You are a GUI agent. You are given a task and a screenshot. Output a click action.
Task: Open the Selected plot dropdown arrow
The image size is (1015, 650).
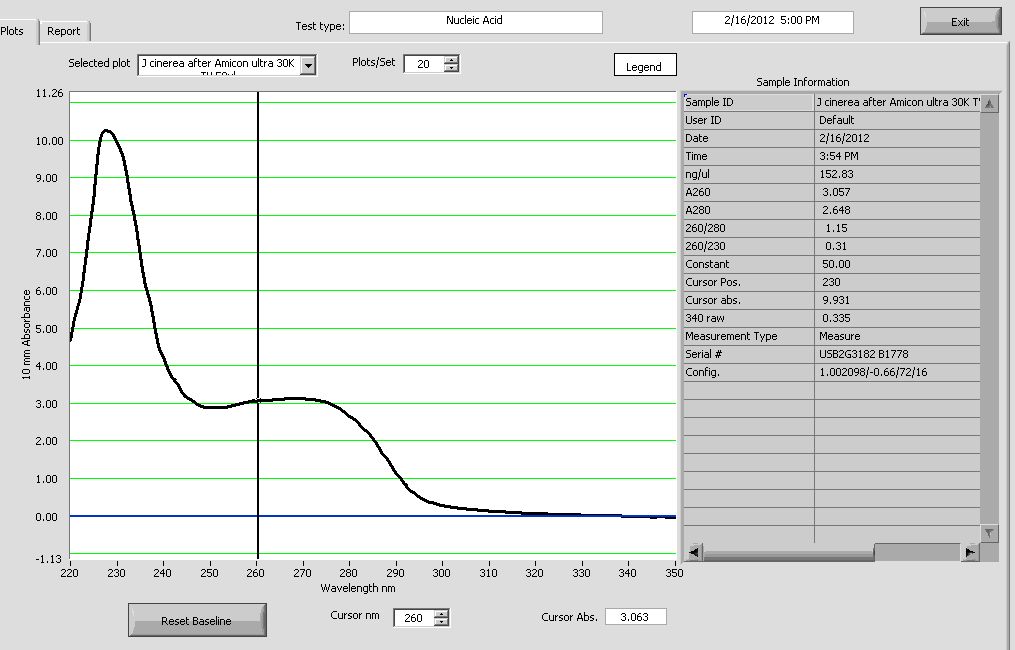click(x=308, y=65)
